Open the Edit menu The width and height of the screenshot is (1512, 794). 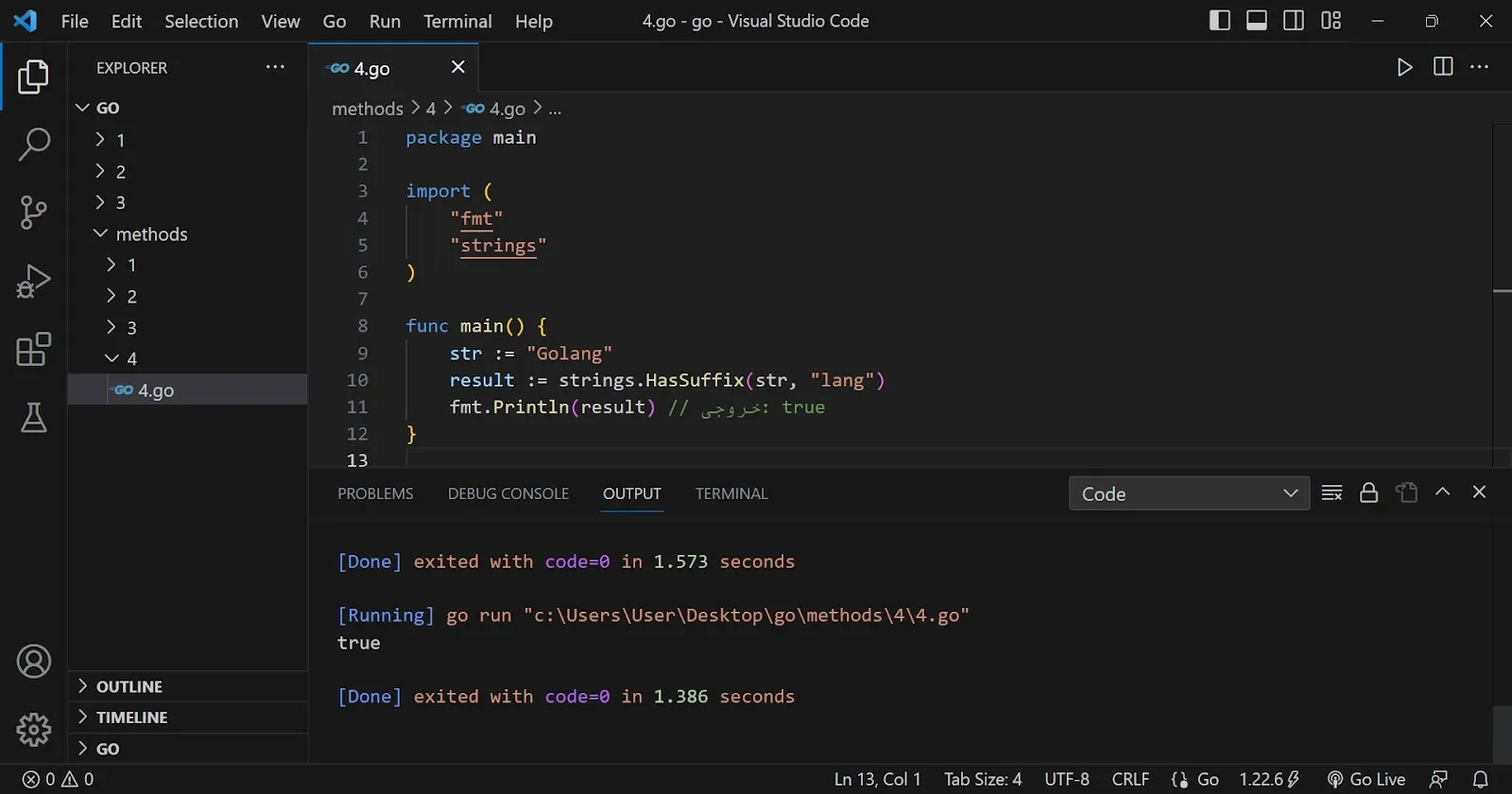click(127, 21)
